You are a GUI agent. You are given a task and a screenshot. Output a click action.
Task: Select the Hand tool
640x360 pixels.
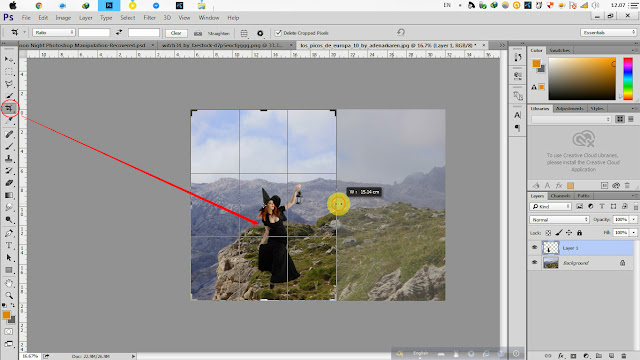coord(9,283)
